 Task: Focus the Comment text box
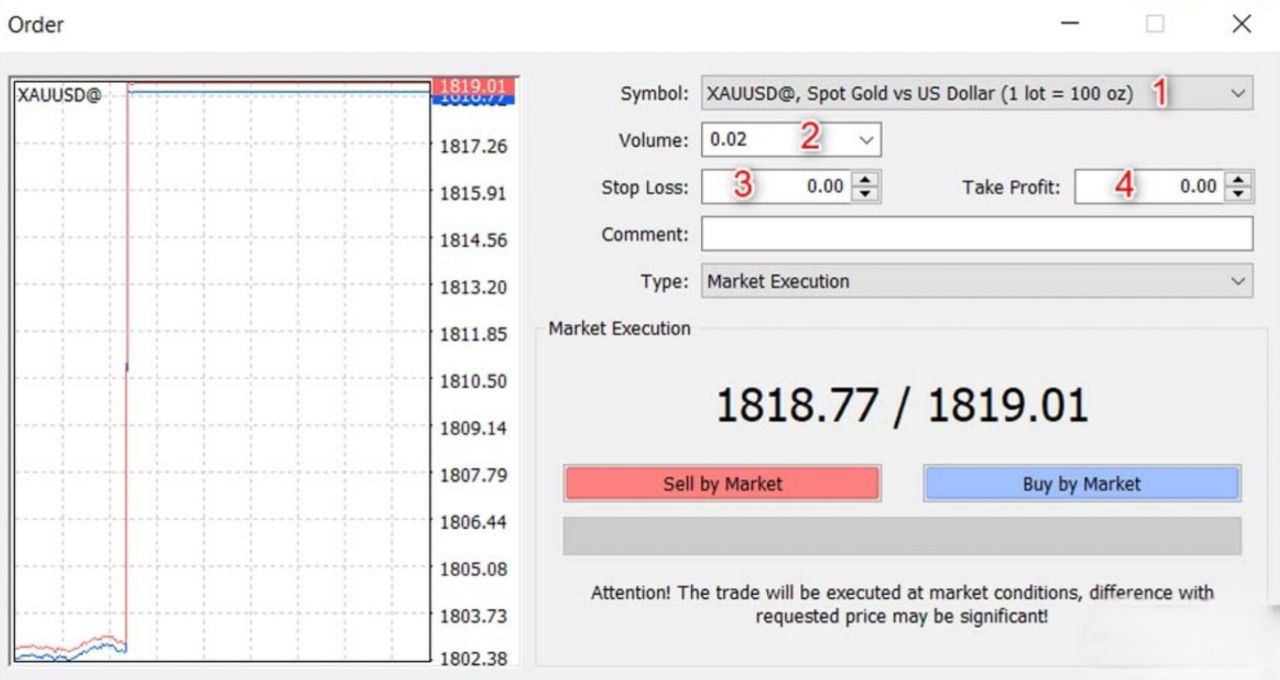coord(976,234)
